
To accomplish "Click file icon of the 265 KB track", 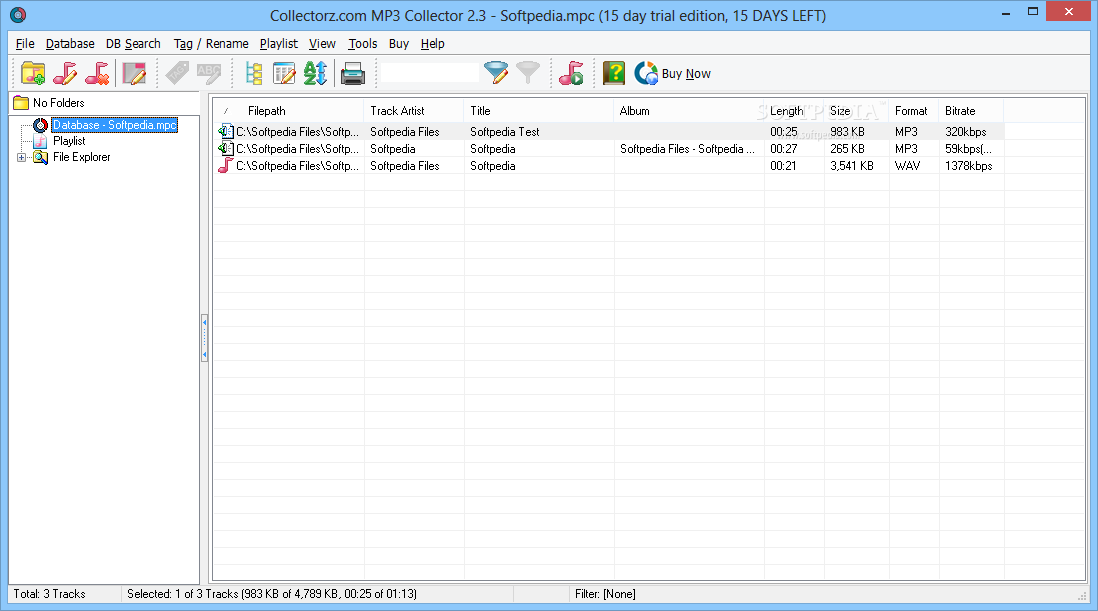I will [225, 148].
